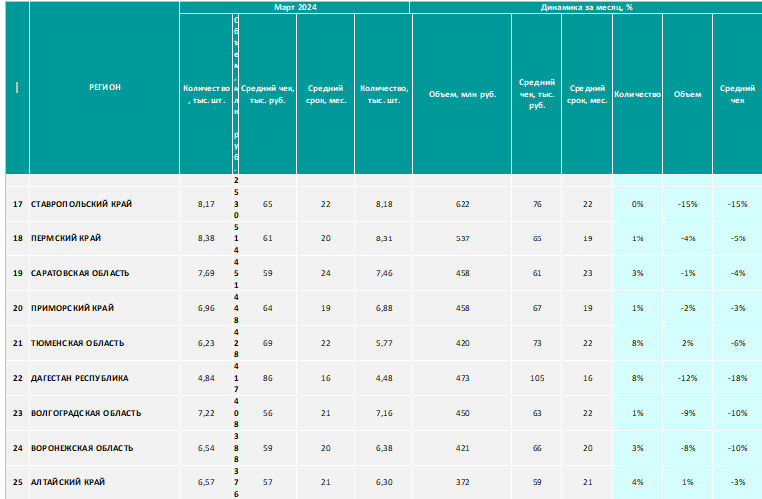The image size is (762, 499).
Task: Click row number 25
Action: 17,482
